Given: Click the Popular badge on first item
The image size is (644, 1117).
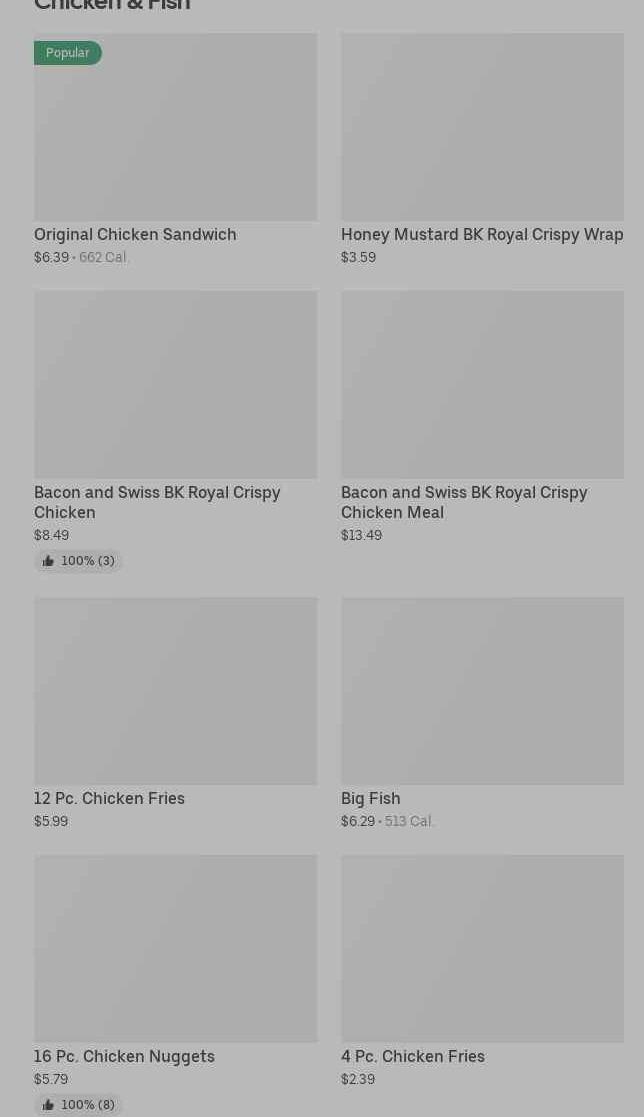Looking at the screenshot, I should [x=67, y=52].
